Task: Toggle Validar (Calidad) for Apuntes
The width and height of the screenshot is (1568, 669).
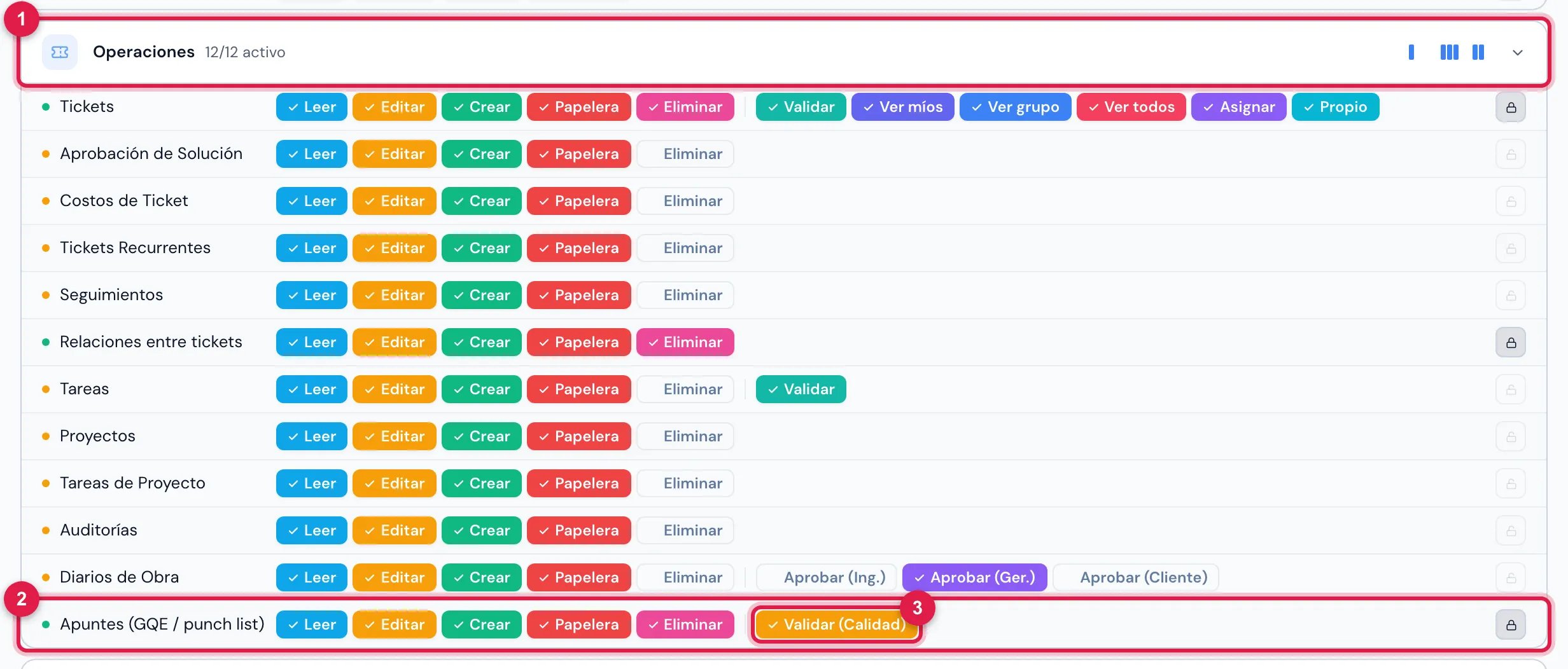Action: click(x=836, y=624)
